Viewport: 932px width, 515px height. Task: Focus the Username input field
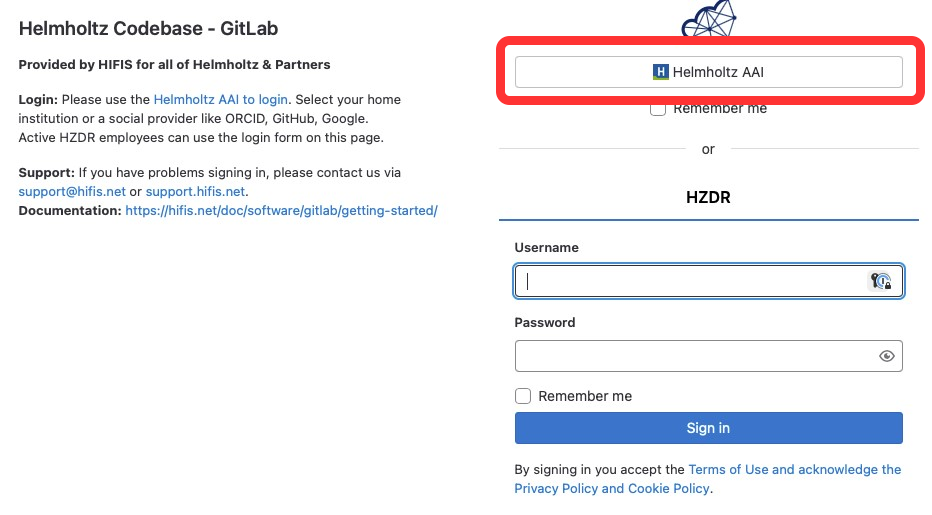[x=690, y=281]
